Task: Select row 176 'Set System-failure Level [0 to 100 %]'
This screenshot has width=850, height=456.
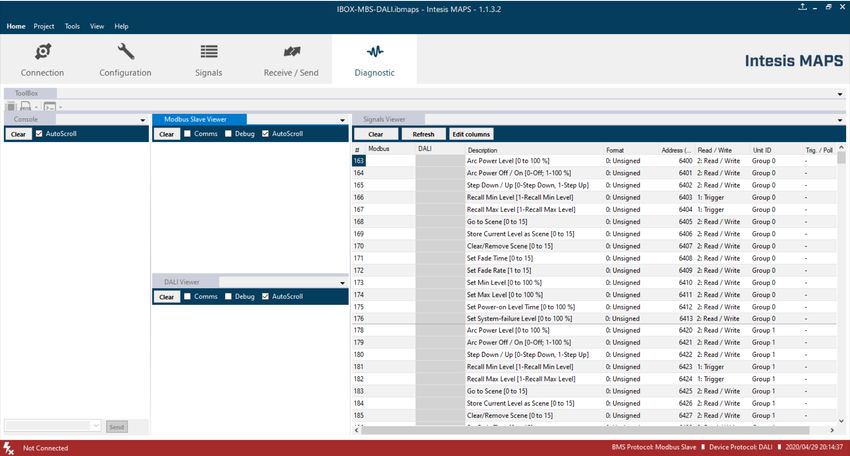Action: pyautogui.click(x=594, y=319)
